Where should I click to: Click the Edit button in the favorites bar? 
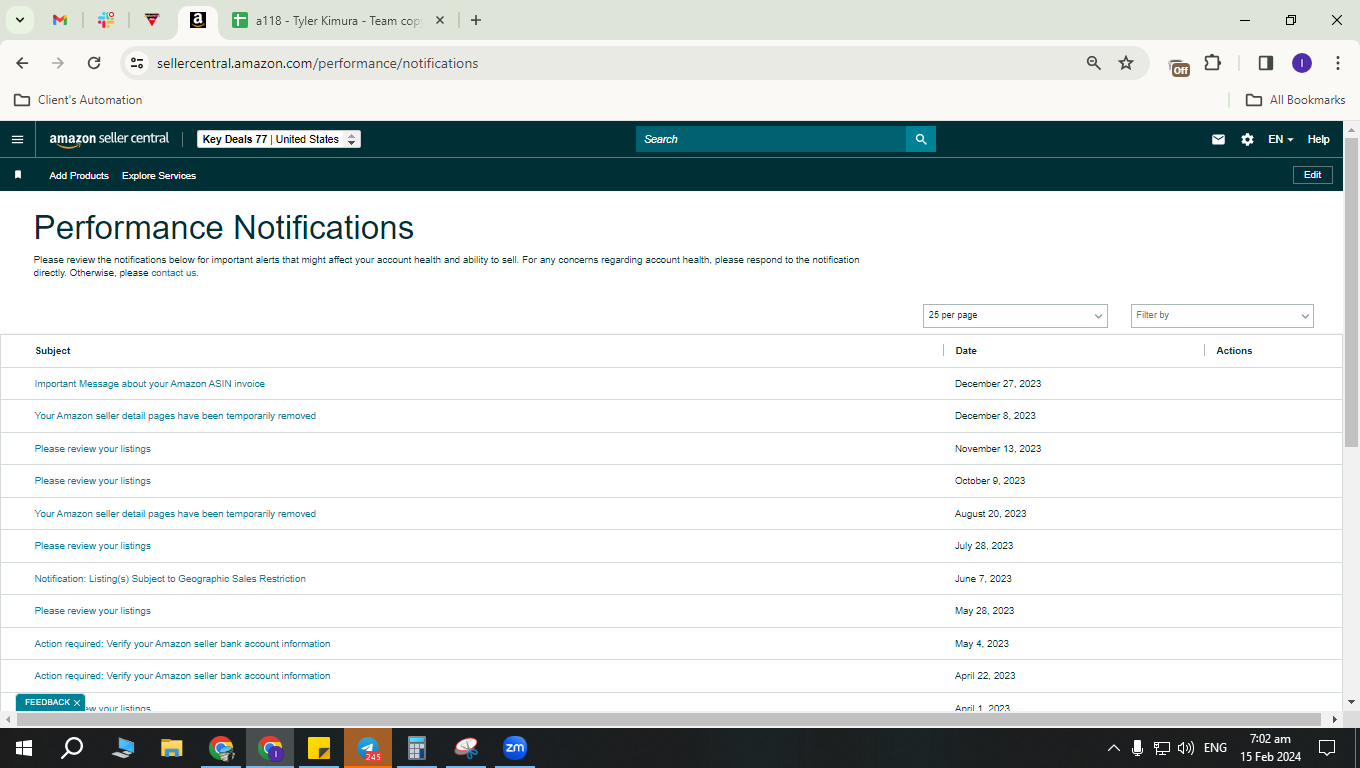coord(1313,175)
